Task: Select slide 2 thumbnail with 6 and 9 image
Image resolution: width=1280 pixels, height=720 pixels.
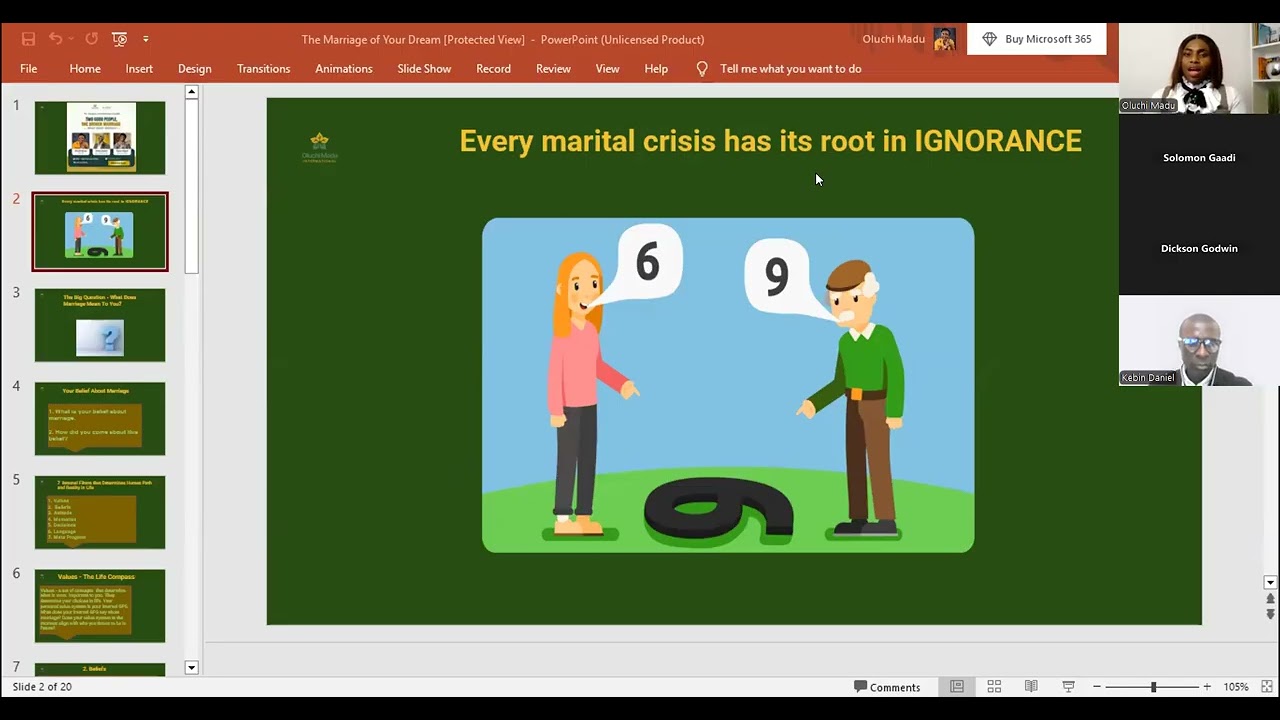Action: click(x=100, y=231)
